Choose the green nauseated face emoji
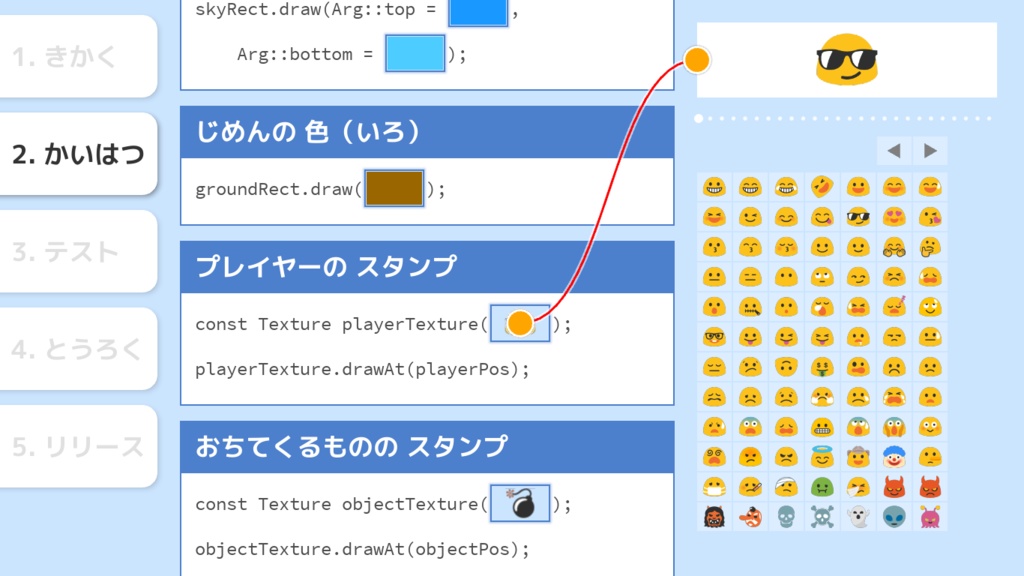Viewport: 1024px width, 576px height. click(x=822, y=487)
